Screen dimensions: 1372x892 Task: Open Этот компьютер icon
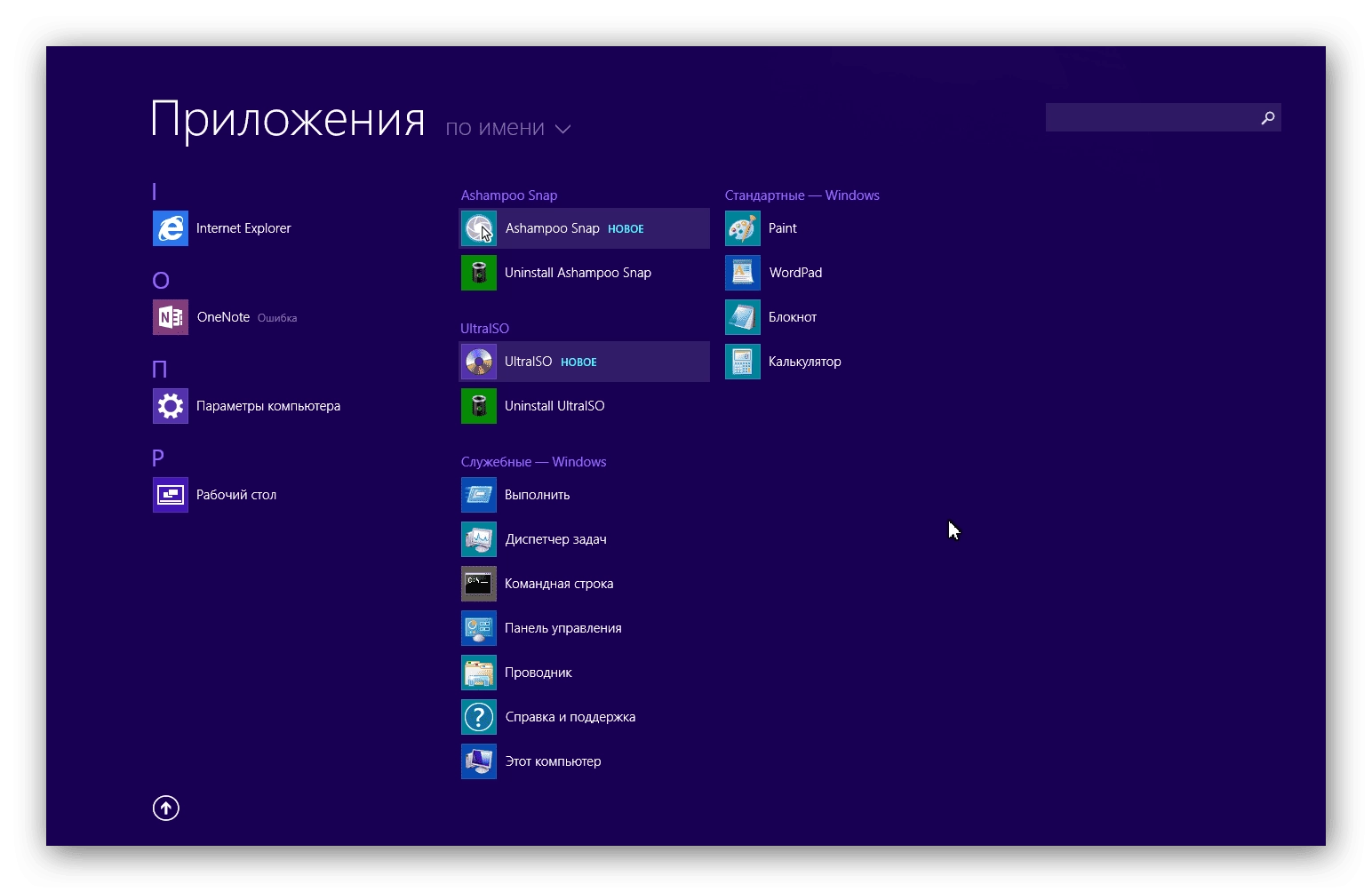tap(479, 761)
